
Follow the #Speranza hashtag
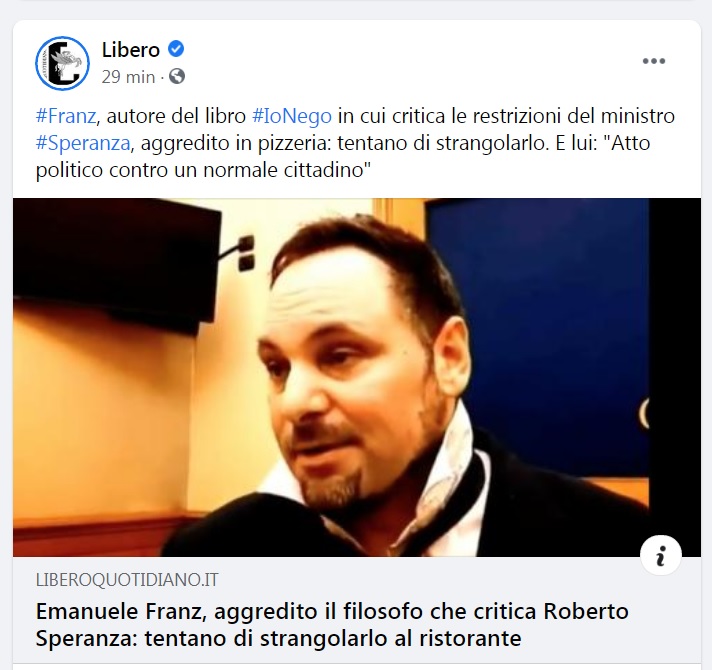pyautogui.click(x=83, y=143)
